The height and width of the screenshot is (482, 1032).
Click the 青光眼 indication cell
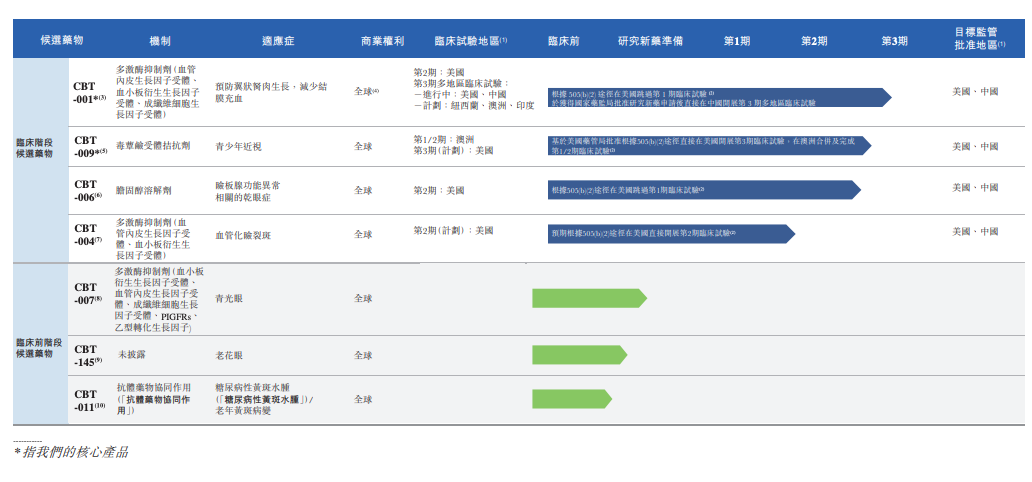[229, 298]
